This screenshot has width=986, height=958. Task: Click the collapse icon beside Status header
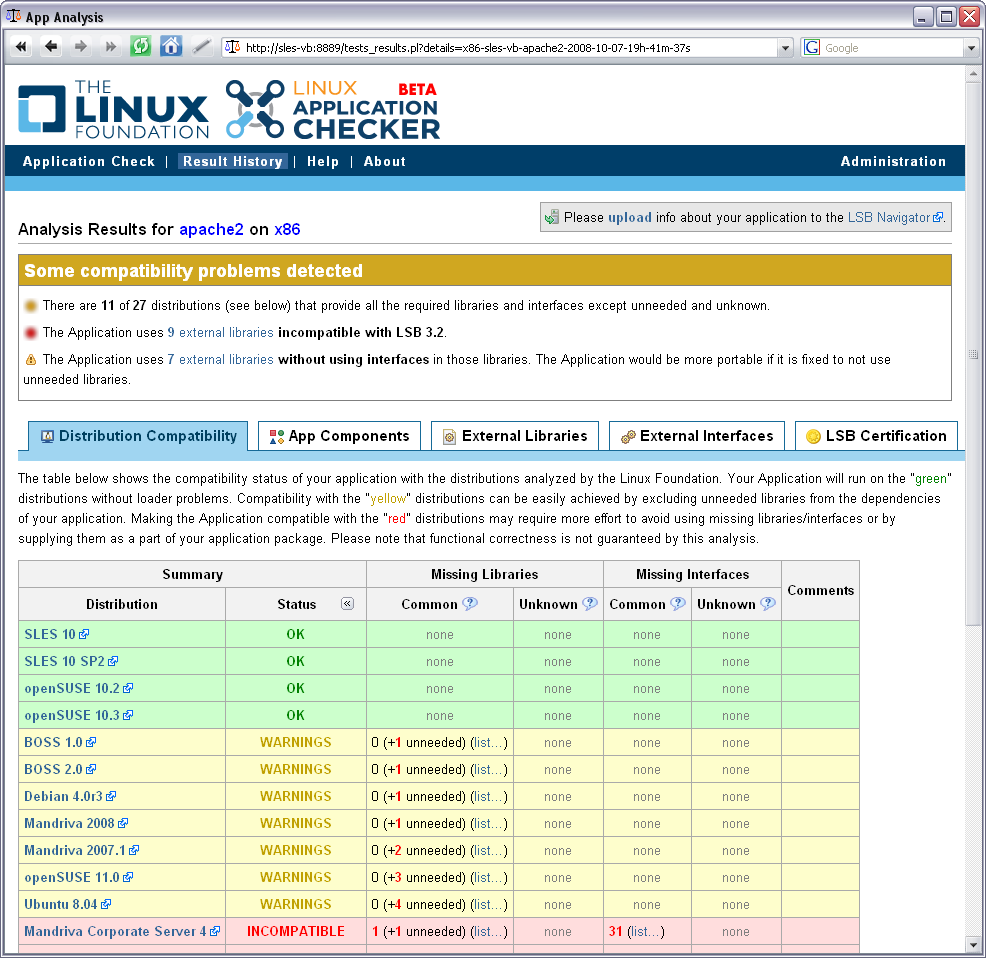[x=347, y=604]
